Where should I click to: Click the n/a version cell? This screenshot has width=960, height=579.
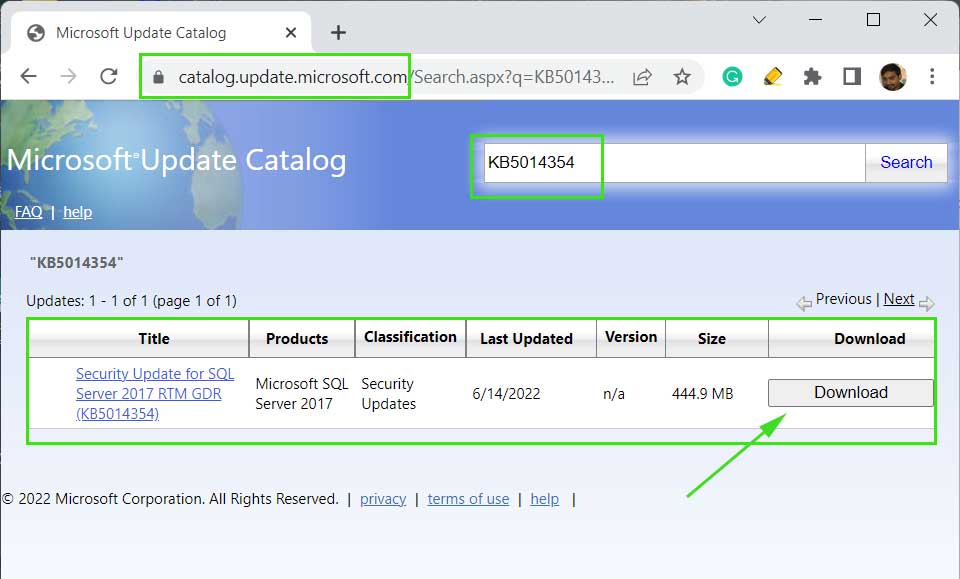coord(614,394)
